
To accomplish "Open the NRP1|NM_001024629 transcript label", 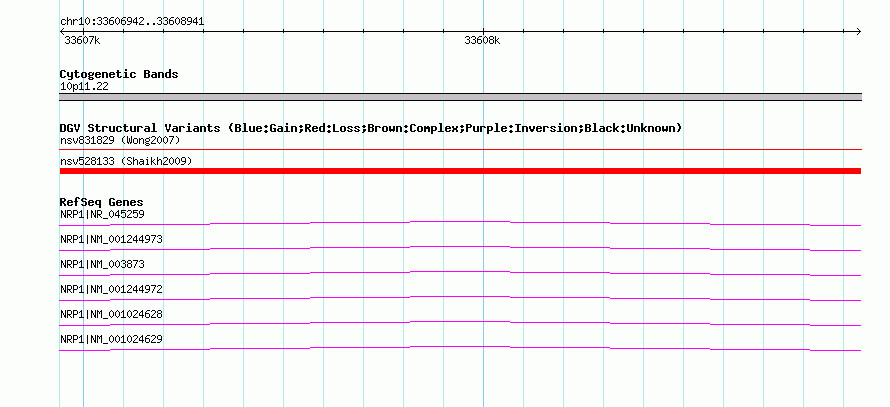I will [111, 339].
